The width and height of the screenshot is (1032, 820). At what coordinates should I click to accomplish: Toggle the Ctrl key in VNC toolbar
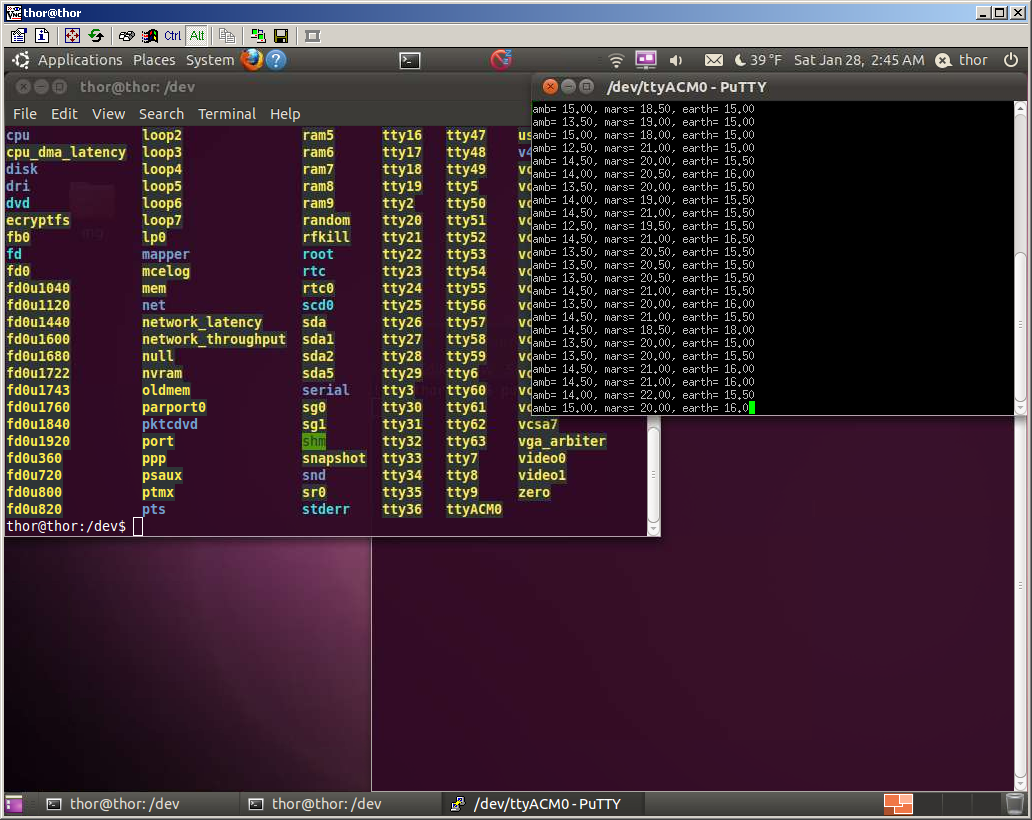(x=172, y=36)
